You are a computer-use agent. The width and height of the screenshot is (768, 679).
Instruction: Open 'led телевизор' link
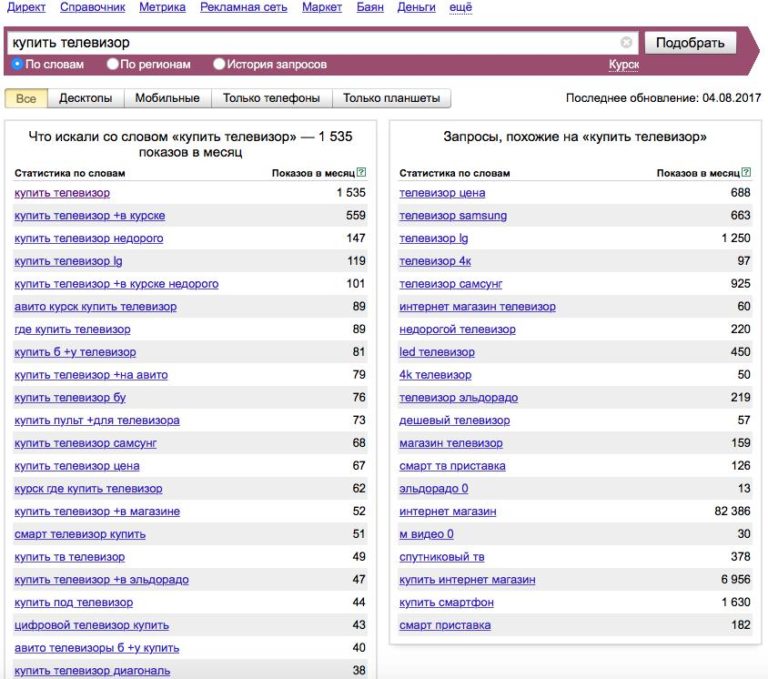(x=437, y=352)
